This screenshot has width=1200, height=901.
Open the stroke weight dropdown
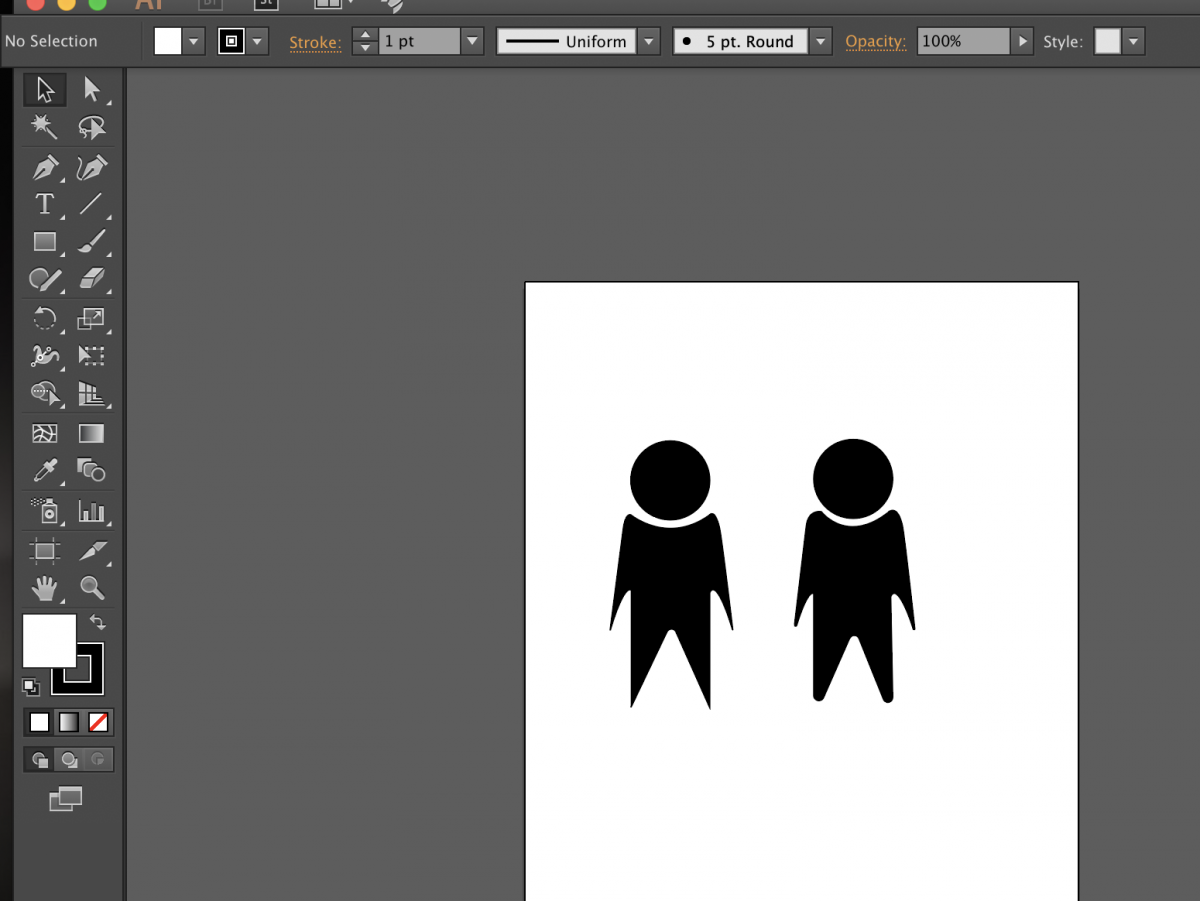tap(472, 41)
